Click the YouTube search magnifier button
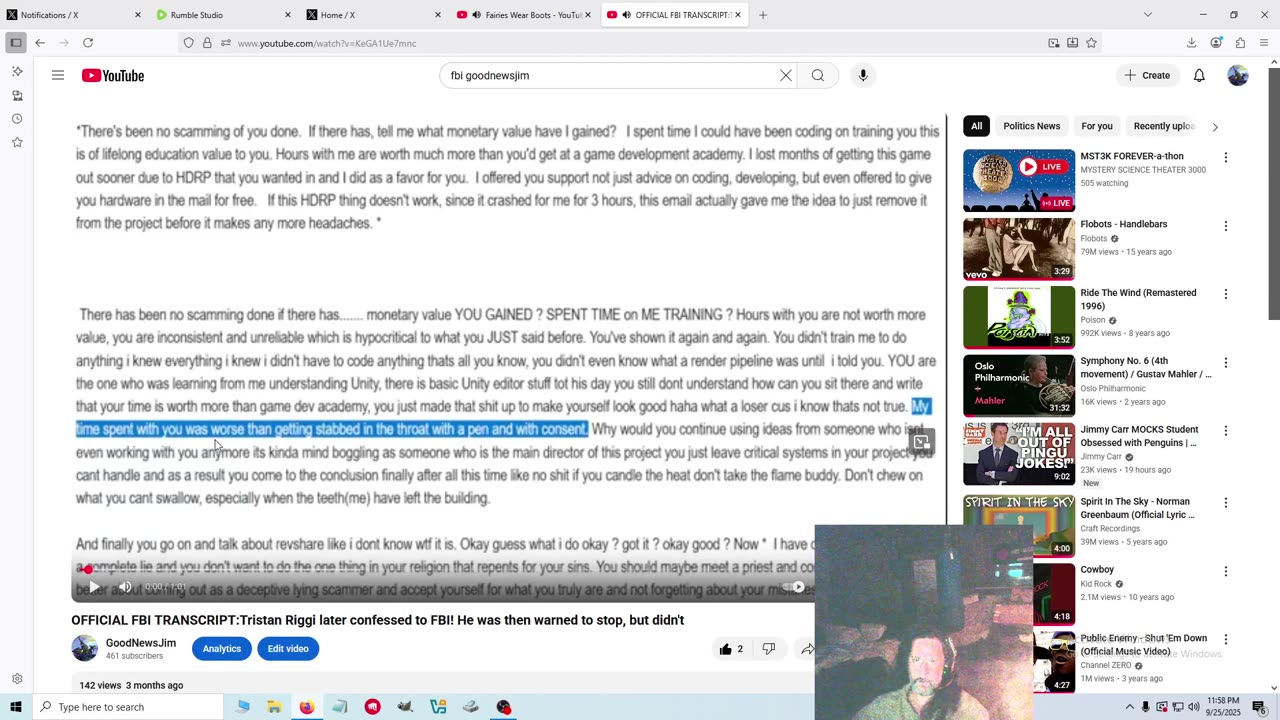1280x720 pixels. 818,75
